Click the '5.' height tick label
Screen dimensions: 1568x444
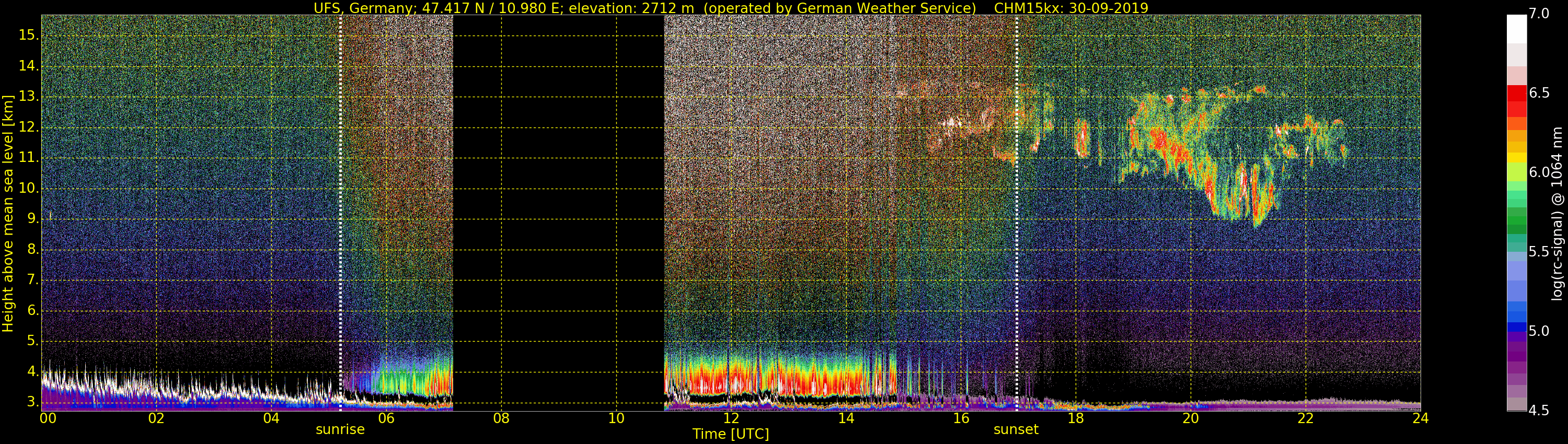tap(32, 341)
